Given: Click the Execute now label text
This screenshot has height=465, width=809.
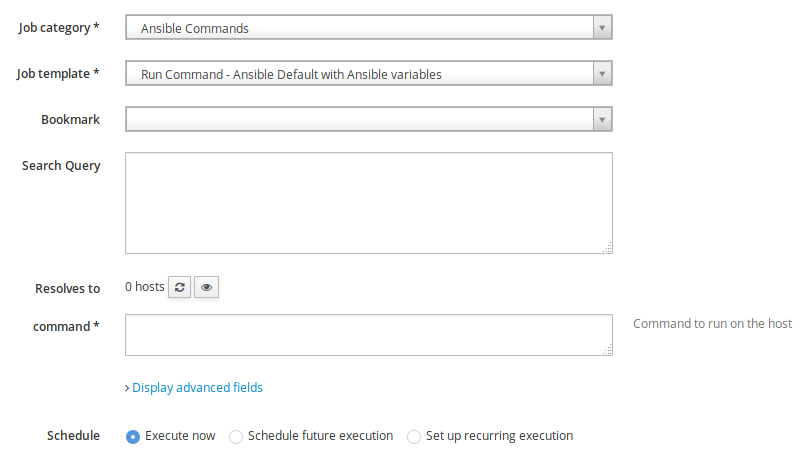Looking at the screenshot, I should (x=180, y=436).
